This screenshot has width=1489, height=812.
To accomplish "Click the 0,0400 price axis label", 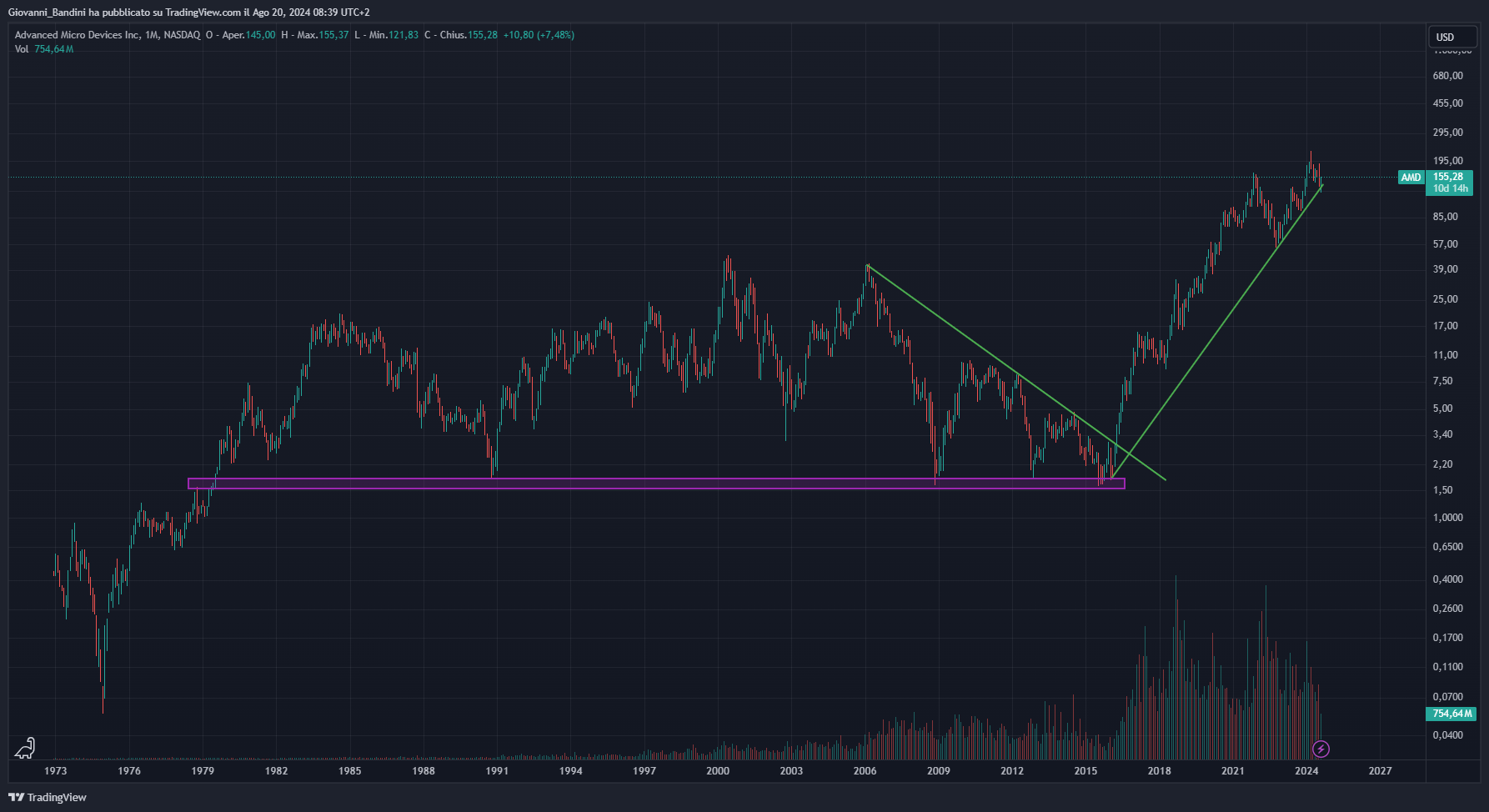I will [1448, 735].
